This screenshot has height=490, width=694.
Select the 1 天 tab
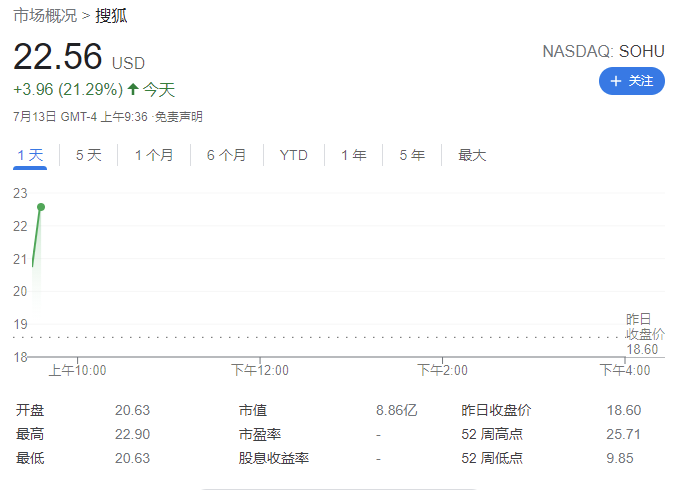pyautogui.click(x=30, y=155)
